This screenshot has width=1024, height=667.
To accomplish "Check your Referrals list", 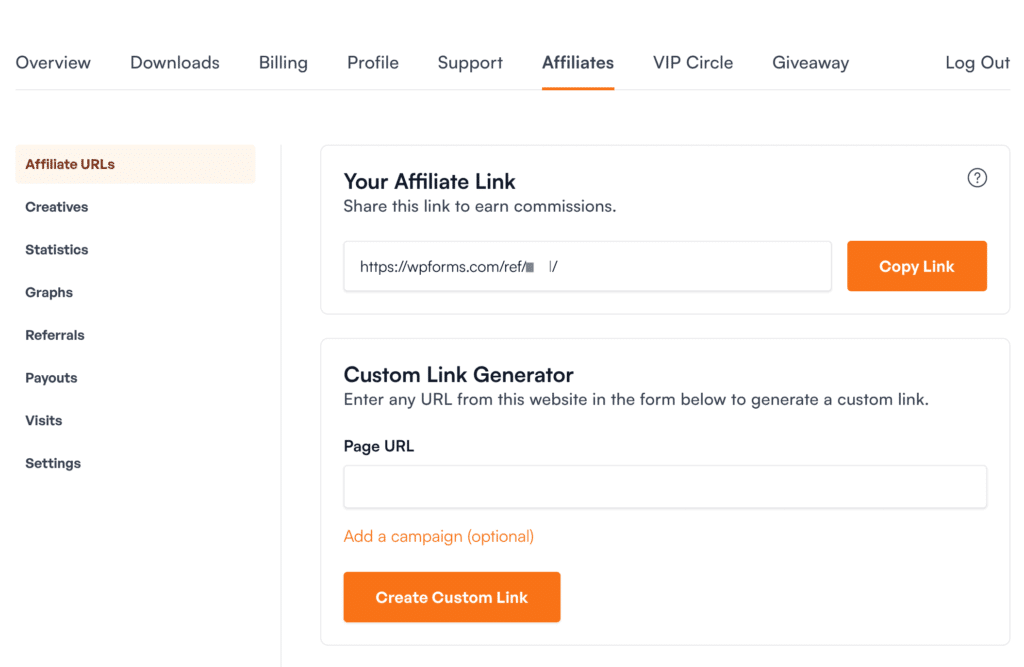I will coord(54,335).
